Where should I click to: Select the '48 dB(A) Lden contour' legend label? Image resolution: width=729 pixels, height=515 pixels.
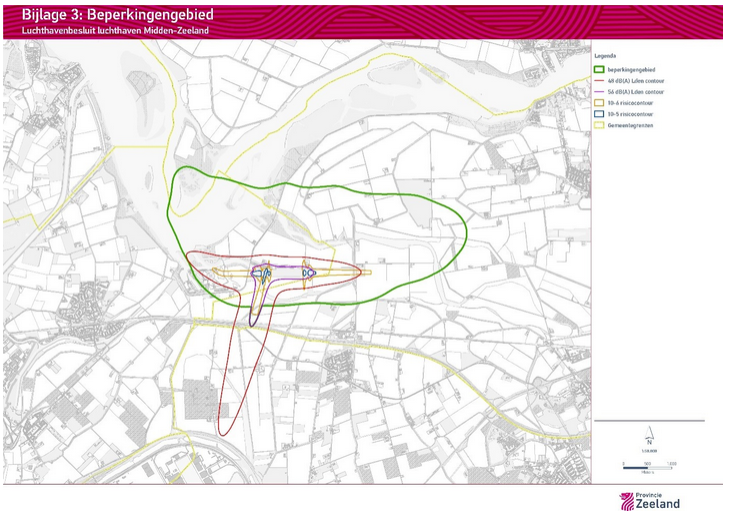tap(636, 81)
